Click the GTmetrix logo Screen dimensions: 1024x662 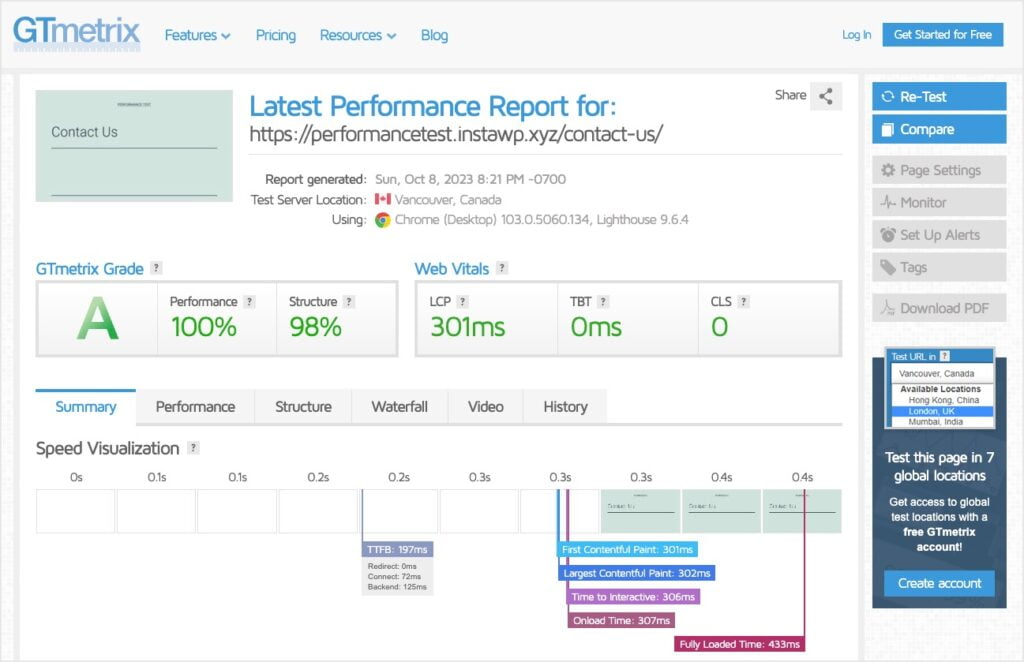pos(76,33)
